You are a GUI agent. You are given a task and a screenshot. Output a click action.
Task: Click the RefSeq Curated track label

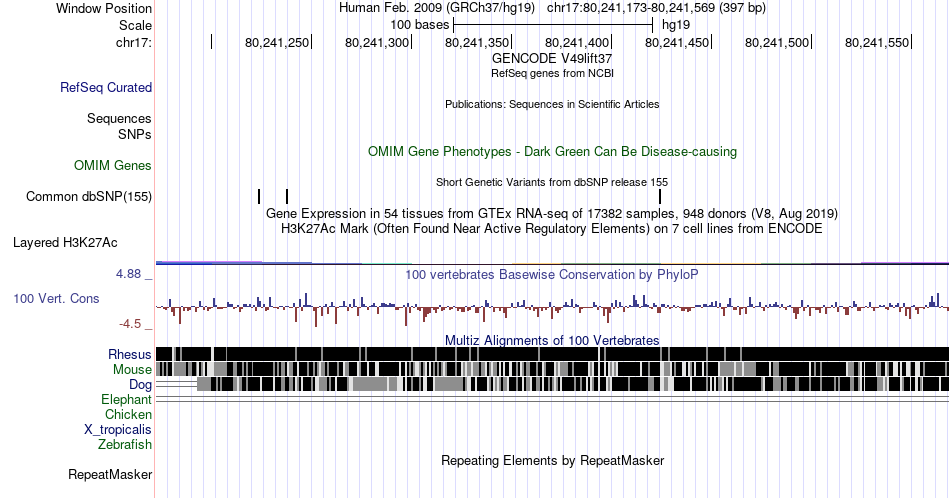tap(106, 87)
